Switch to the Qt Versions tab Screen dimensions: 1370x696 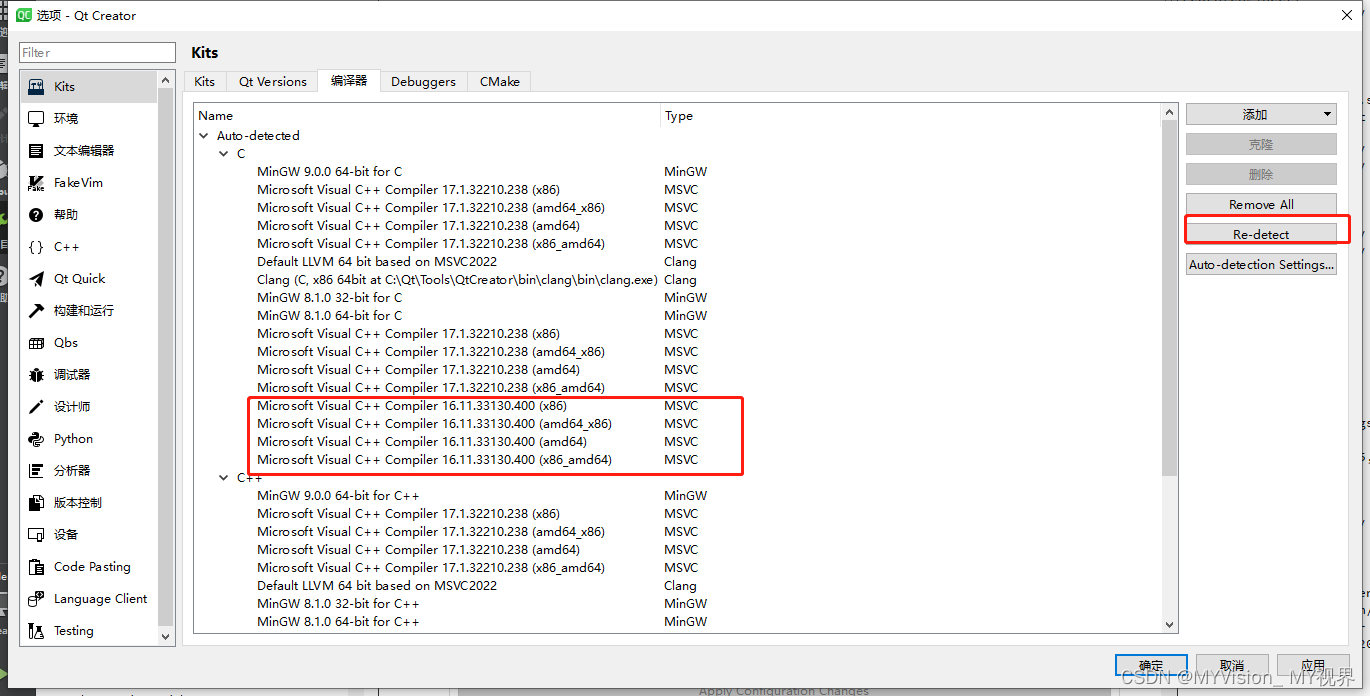pyautogui.click(x=272, y=82)
